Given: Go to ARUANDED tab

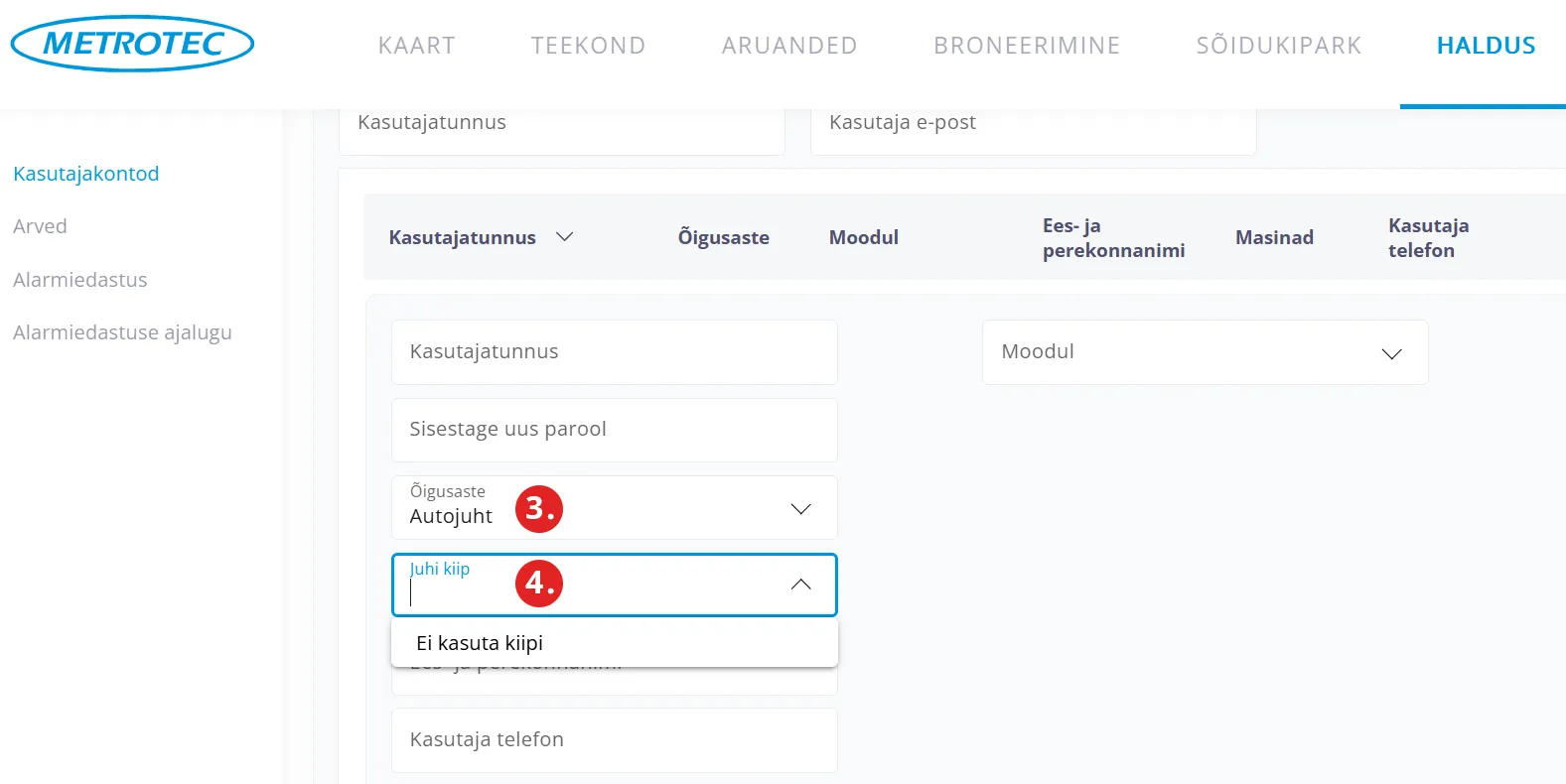Looking at the screenshot, I should (x=789, y=46).
